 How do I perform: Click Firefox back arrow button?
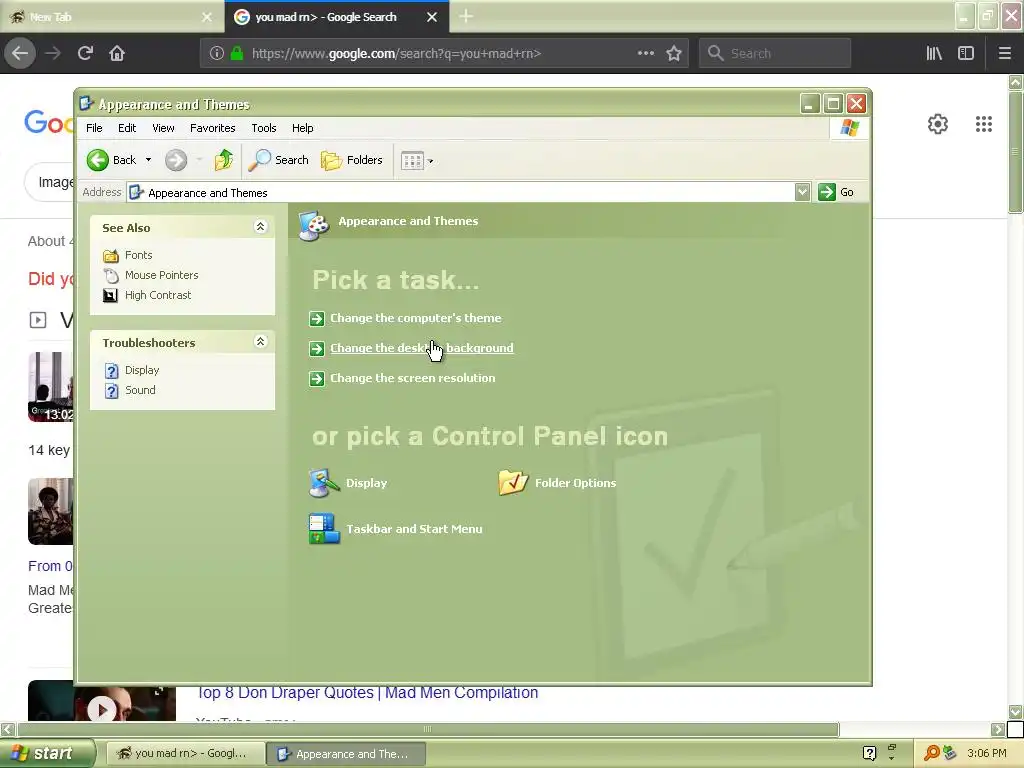20,53
